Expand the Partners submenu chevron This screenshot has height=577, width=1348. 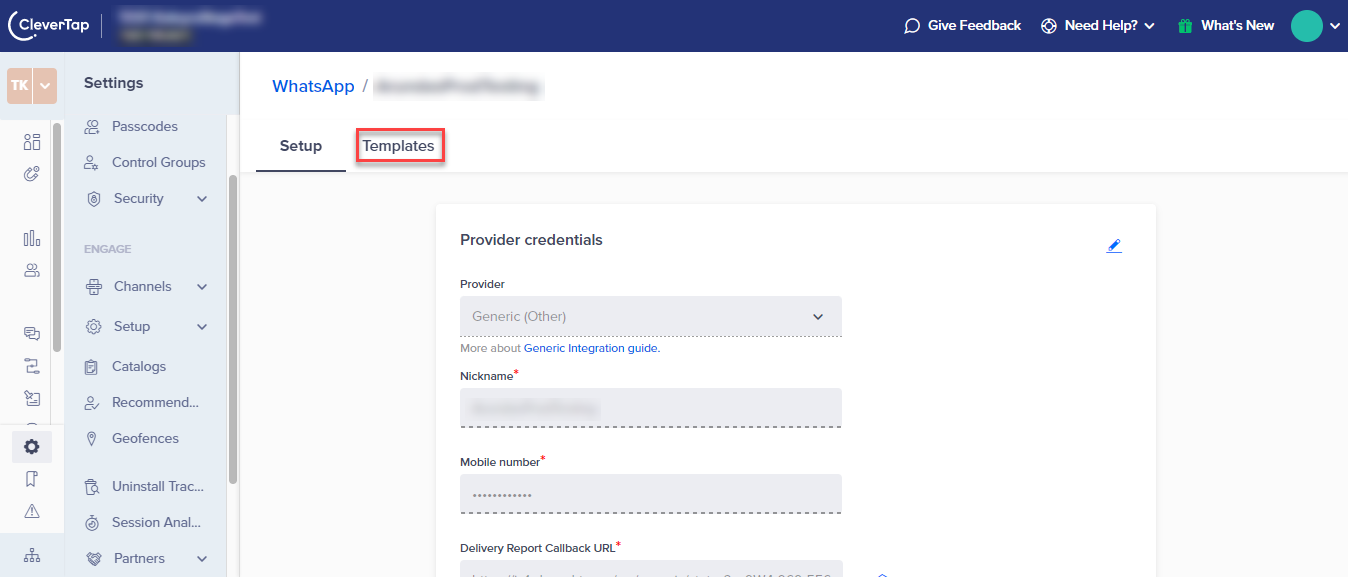pos(202,559)
